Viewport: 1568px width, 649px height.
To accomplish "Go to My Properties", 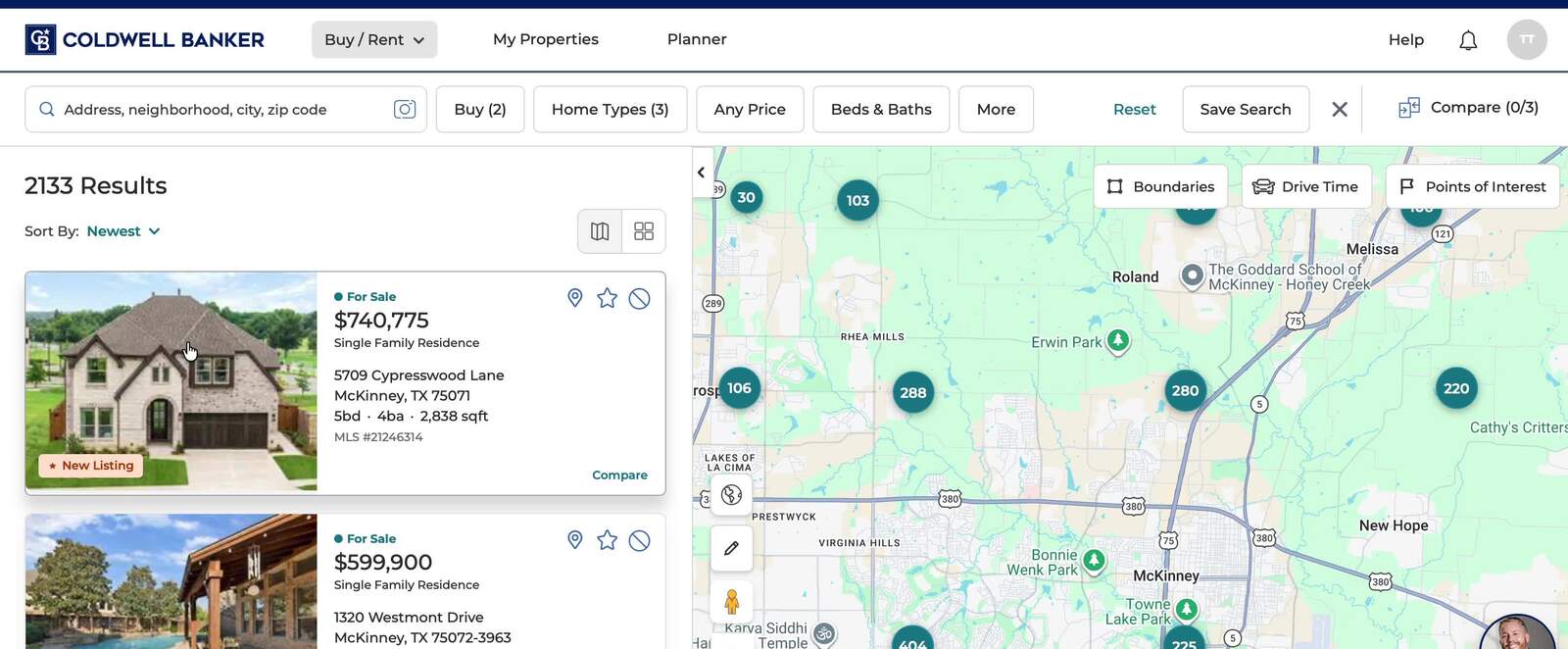I will tap(546, 39).
